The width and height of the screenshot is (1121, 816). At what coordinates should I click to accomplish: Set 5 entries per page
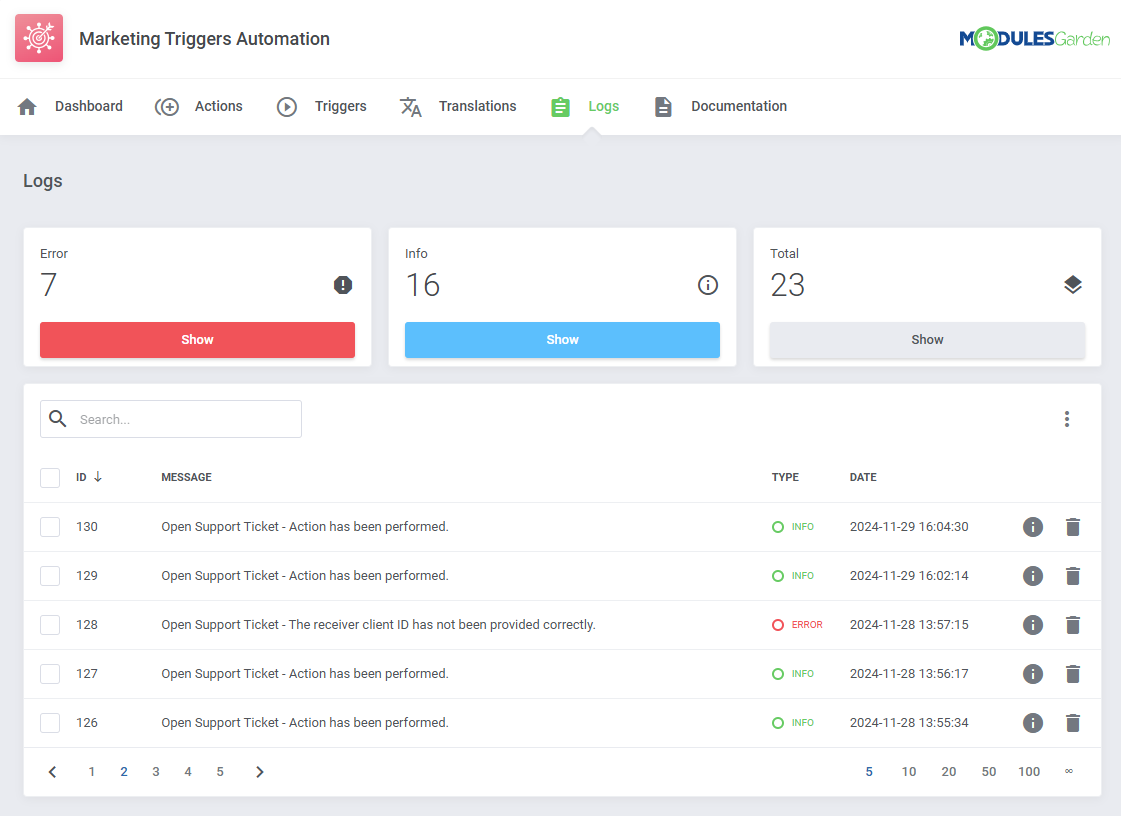point(869,772)
